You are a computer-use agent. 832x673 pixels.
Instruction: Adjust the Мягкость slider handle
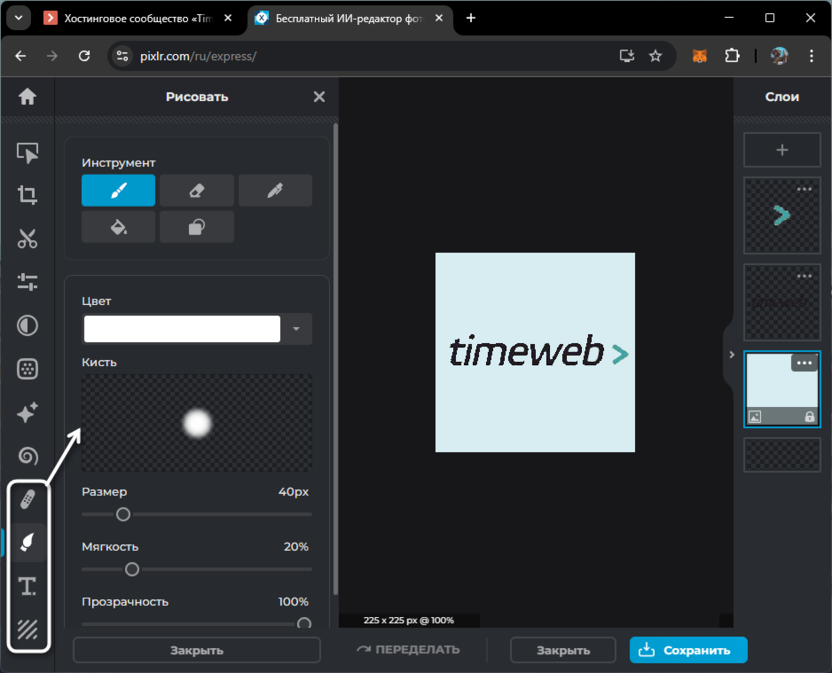(x=132, y=570)
